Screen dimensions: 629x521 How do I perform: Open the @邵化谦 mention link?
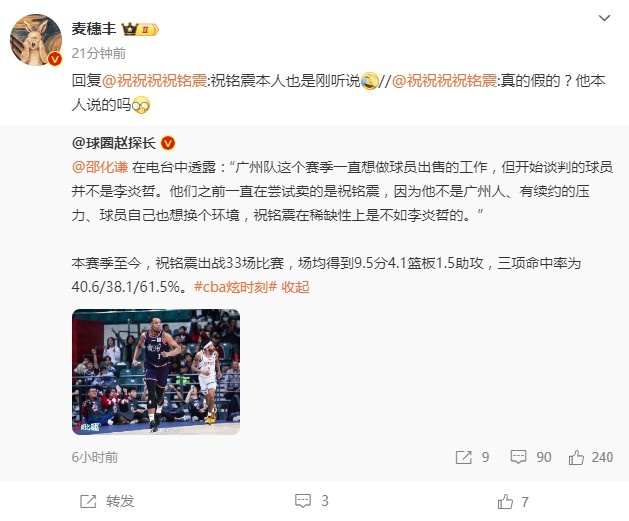[100, 167]
